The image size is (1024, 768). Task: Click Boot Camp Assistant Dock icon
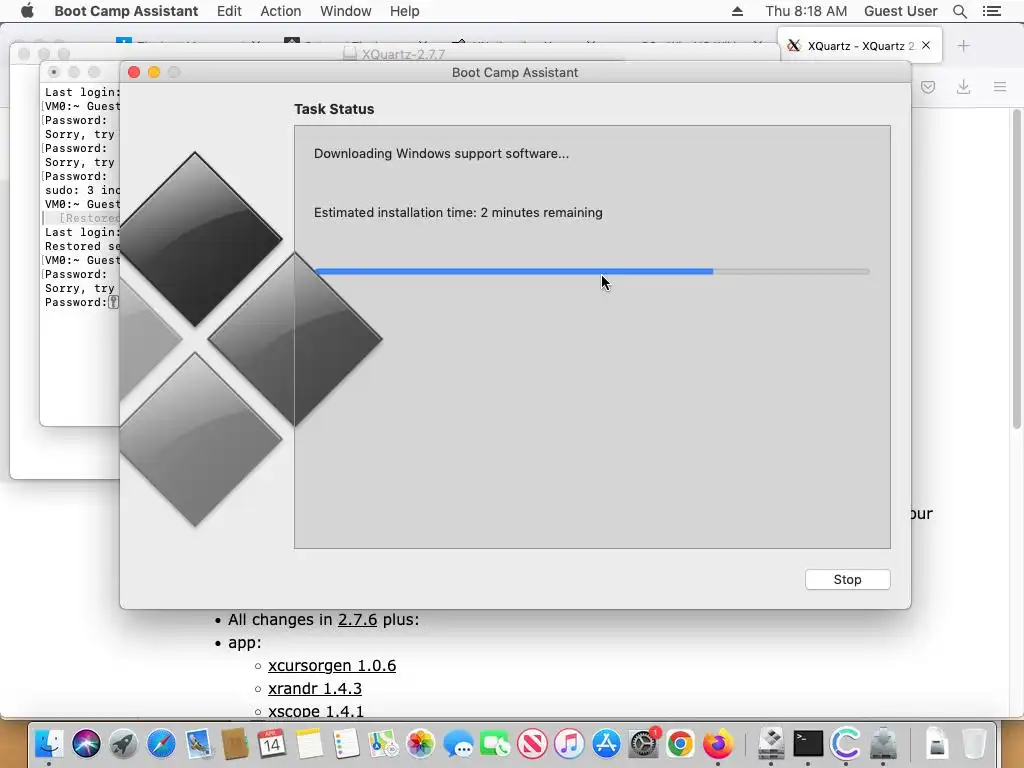click(771, 744)
